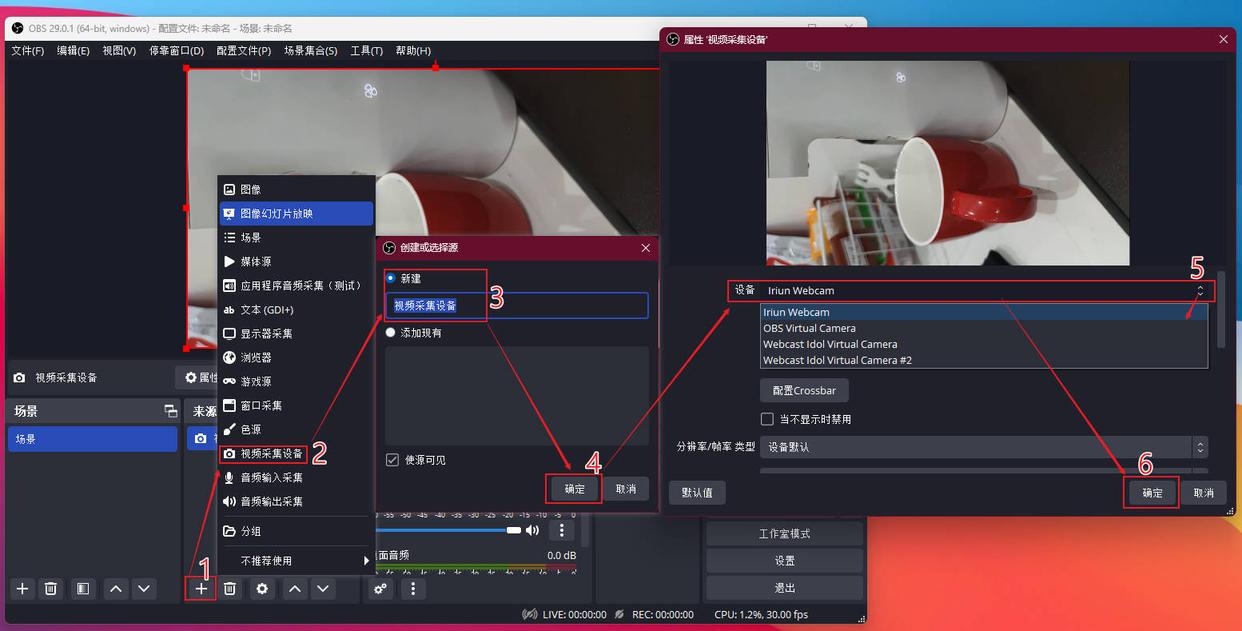Image resolution: width=1242 pixels, height=631 pixels.
Task: Click 默认值 to restore defaults
Action: pos(696,492)
